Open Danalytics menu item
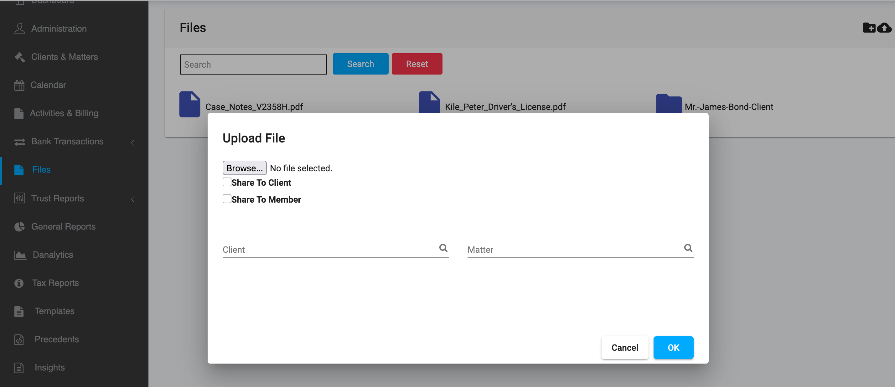The image size is (895, 387). 53,255
